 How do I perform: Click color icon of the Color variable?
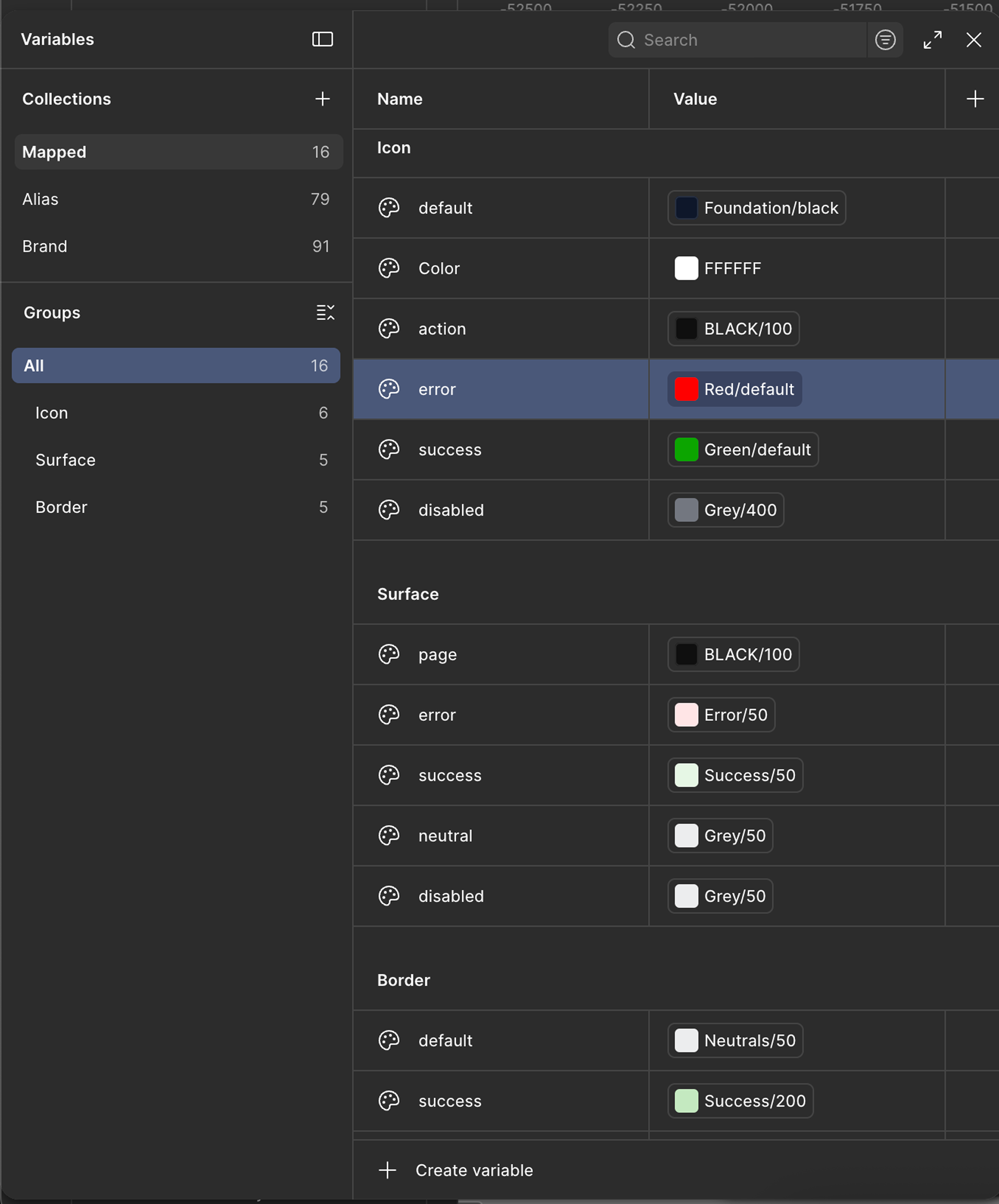pos(388,268)
